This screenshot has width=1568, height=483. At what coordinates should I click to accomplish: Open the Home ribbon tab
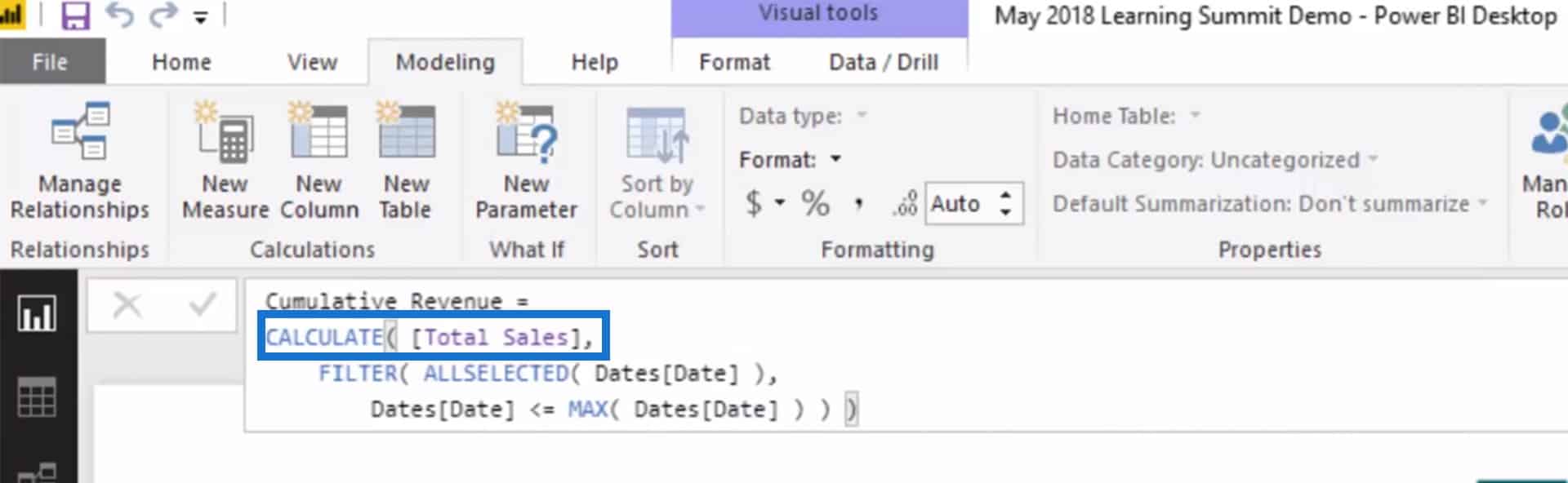pyautogui.click(x=181, y=62)
